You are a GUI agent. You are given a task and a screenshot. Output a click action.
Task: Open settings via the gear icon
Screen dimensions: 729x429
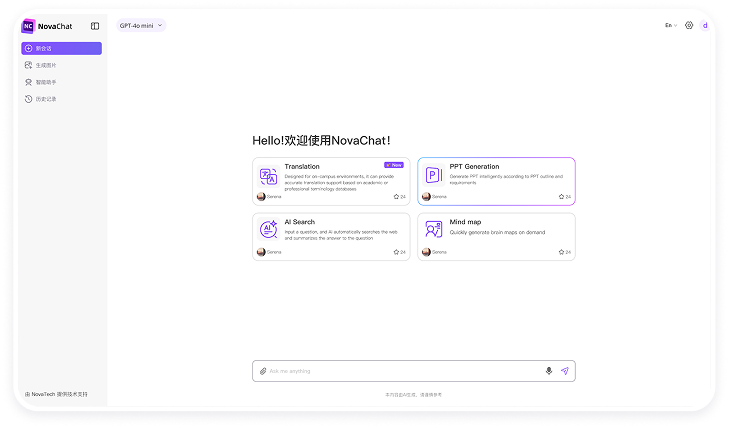689,26
